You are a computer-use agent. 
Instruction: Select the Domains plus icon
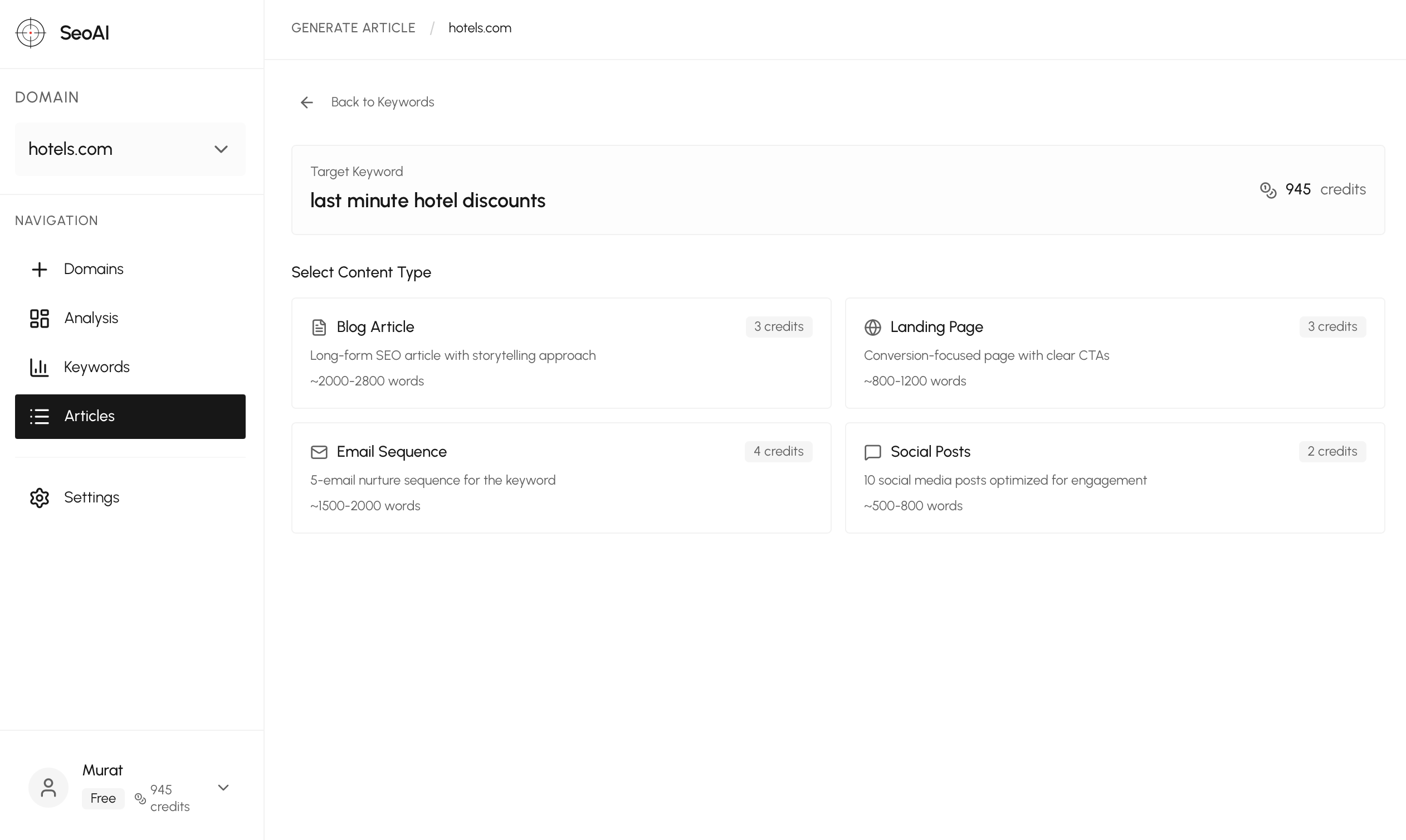(x=39, y=269)
